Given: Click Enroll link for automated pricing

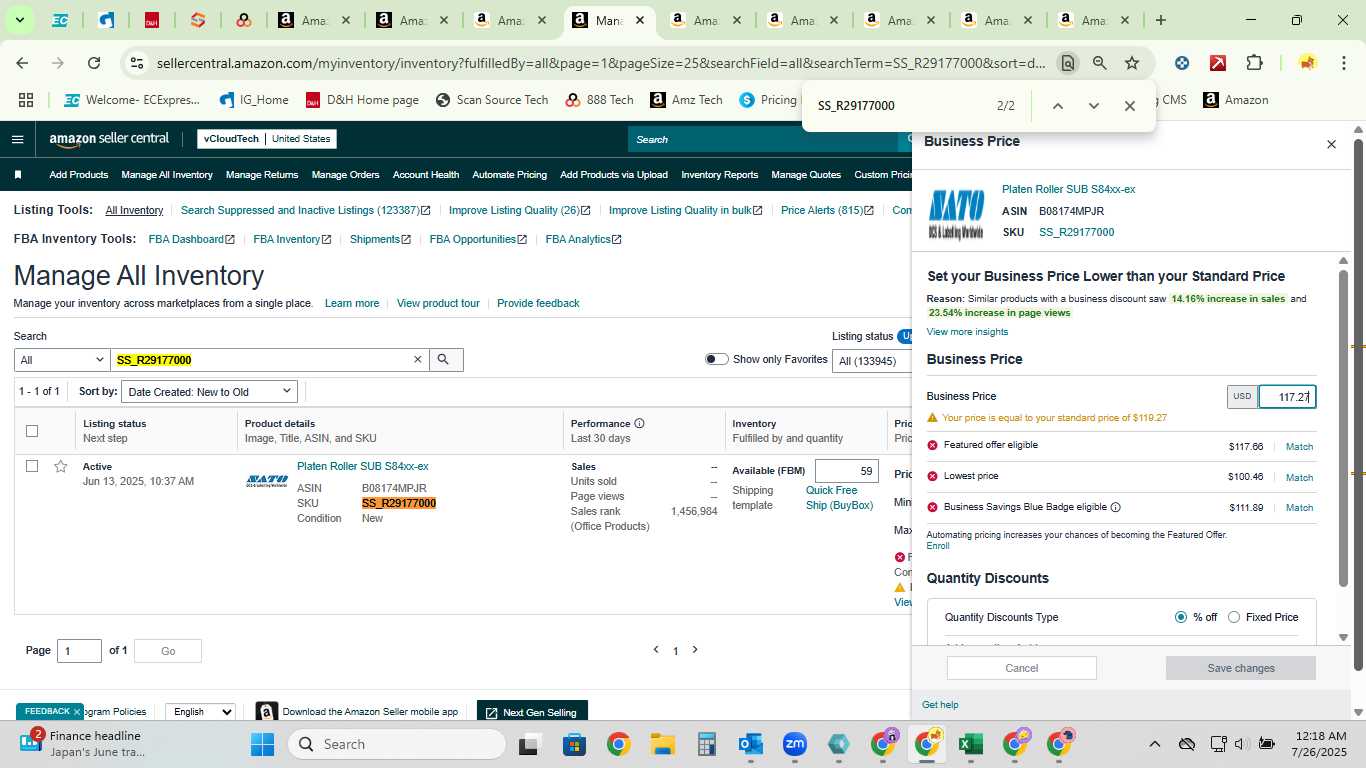Looking at the screenshot, I should click(x=938, y=546).
